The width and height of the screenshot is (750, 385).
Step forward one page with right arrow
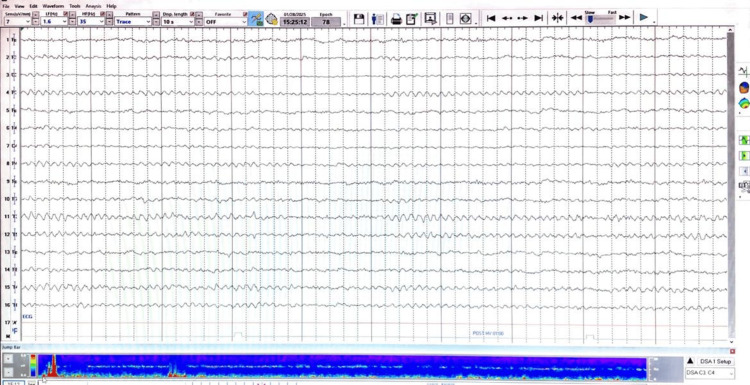tap(522, 18)
